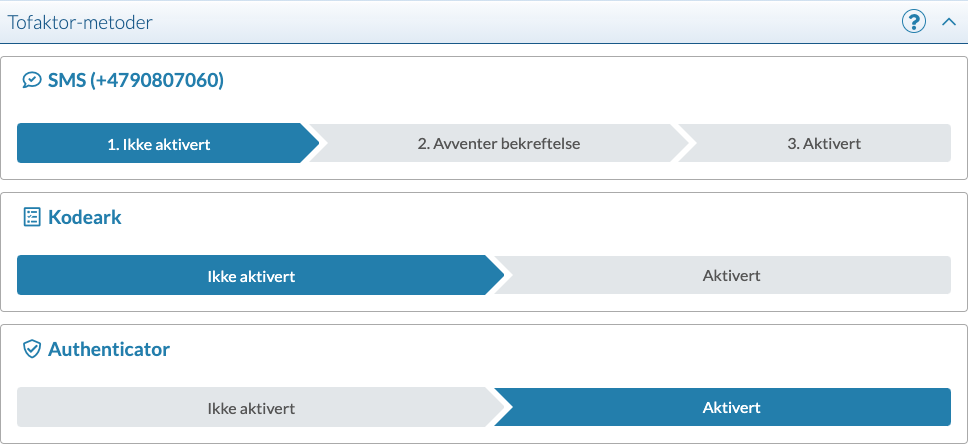Select SMS step '2. Avventer bekreftelse'

coord(498,143)
